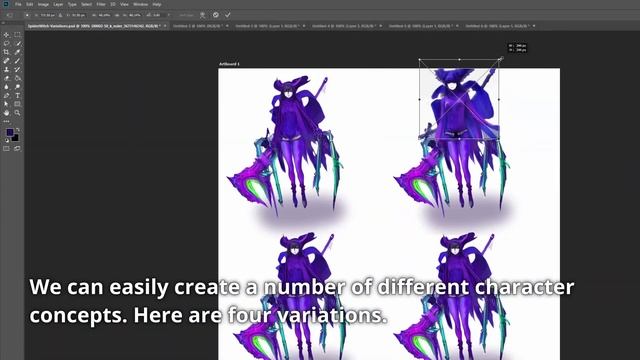Open the Edit menu
Image resolution: width=640 pixels, height=360 pixels.
[x=30, y=4]
